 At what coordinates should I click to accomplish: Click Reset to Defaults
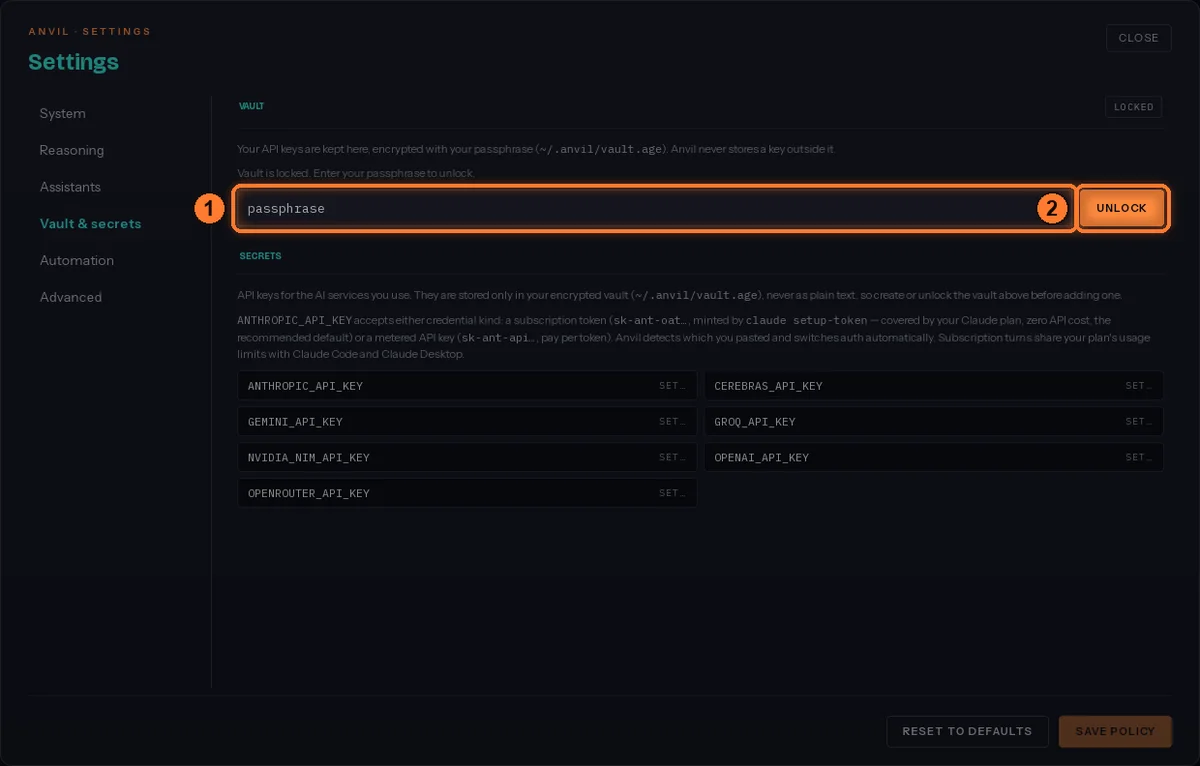(x=967, y=731)
